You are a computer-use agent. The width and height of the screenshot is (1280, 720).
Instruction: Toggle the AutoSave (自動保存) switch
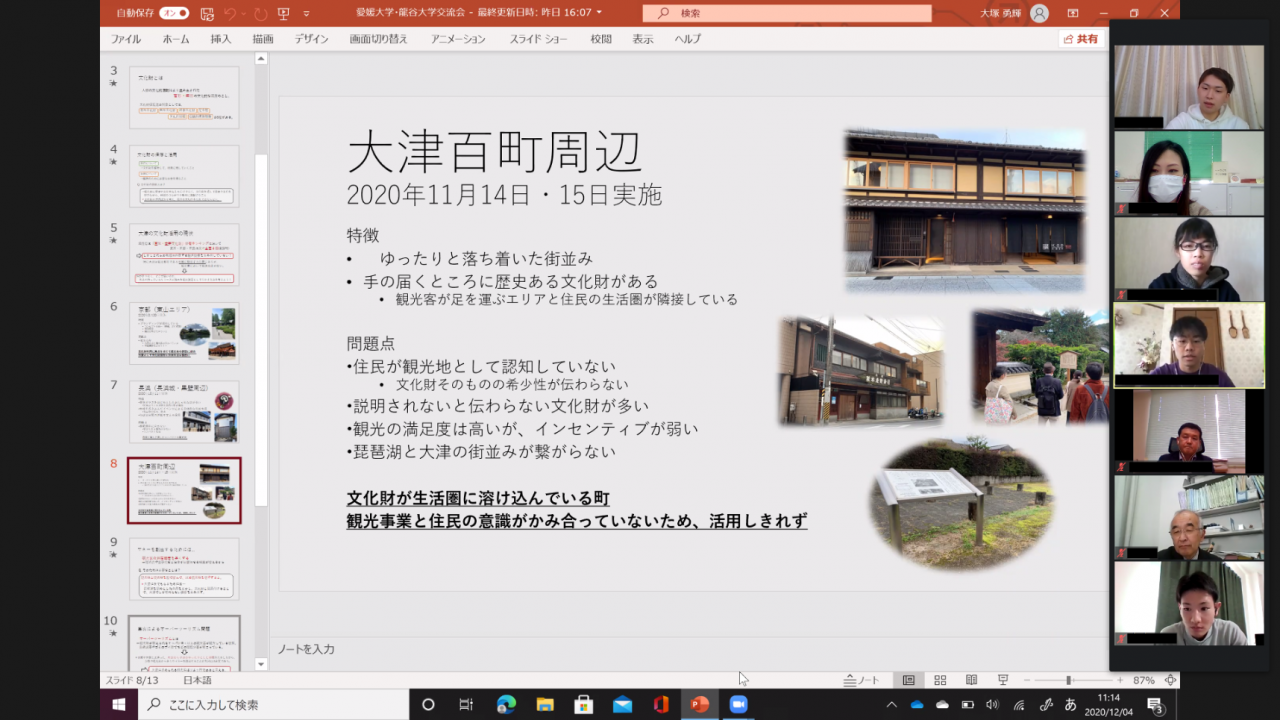pyautogui.click(x=174, y=13)
